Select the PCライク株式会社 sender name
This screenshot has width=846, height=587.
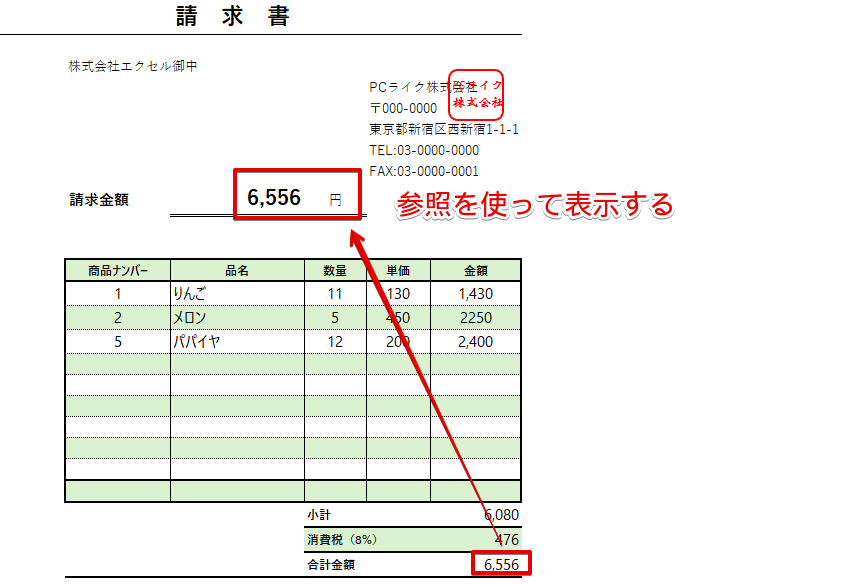tap(423, 87)
